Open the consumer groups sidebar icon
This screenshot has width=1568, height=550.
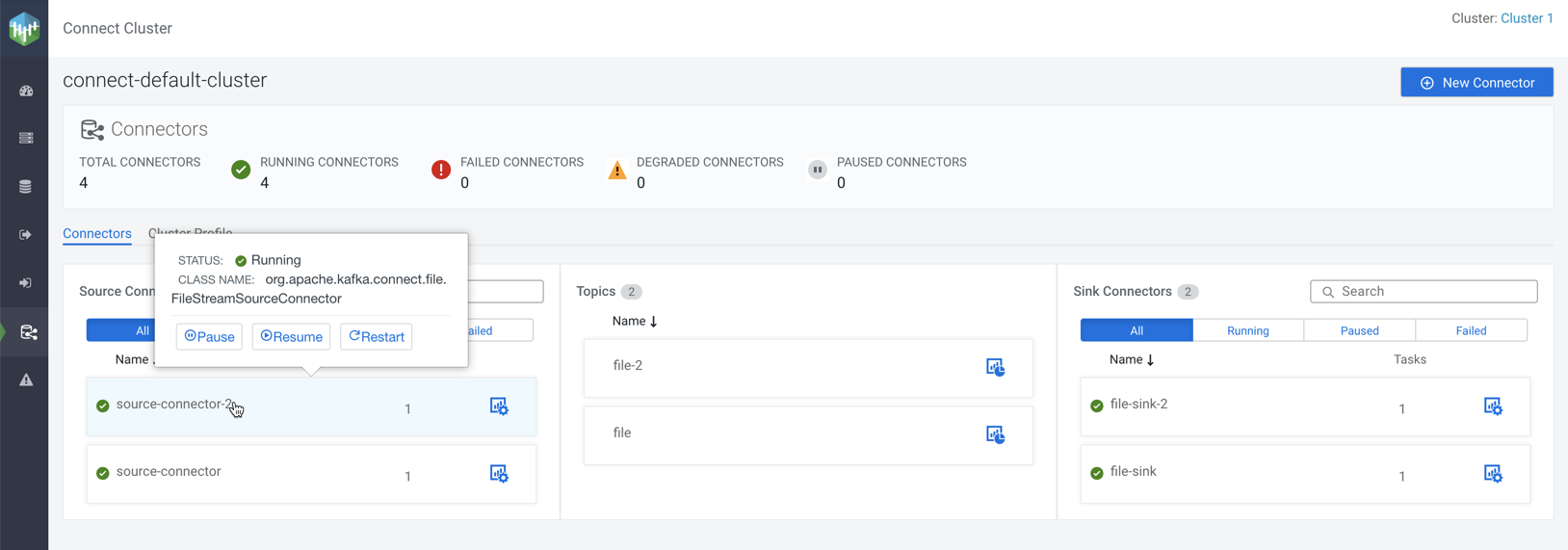pyautogui.click(x=26, y=283)
